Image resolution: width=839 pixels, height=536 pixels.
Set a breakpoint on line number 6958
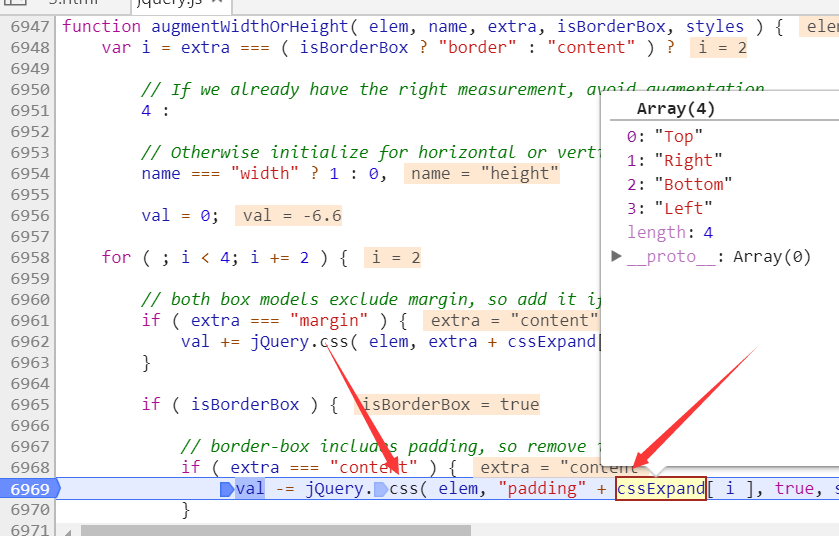pos(30,258)
